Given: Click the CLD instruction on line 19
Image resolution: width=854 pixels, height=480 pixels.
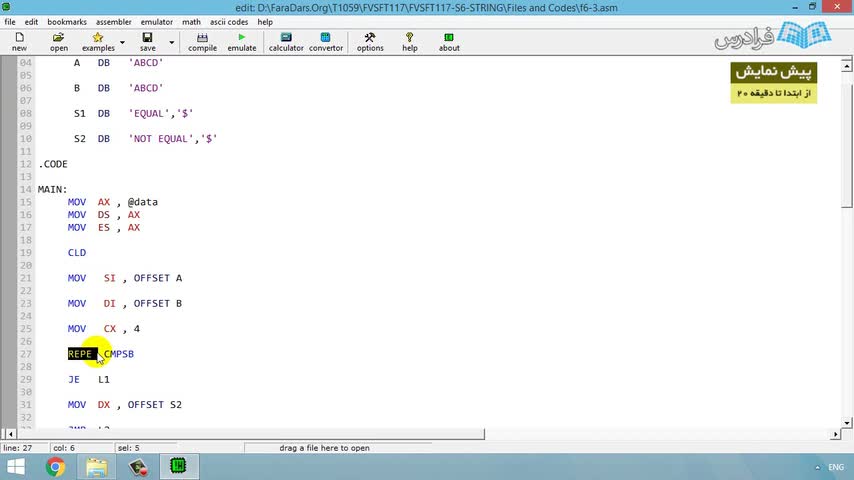Looking at the screenshot, I should pyautogui.click(x=77, y=253).
